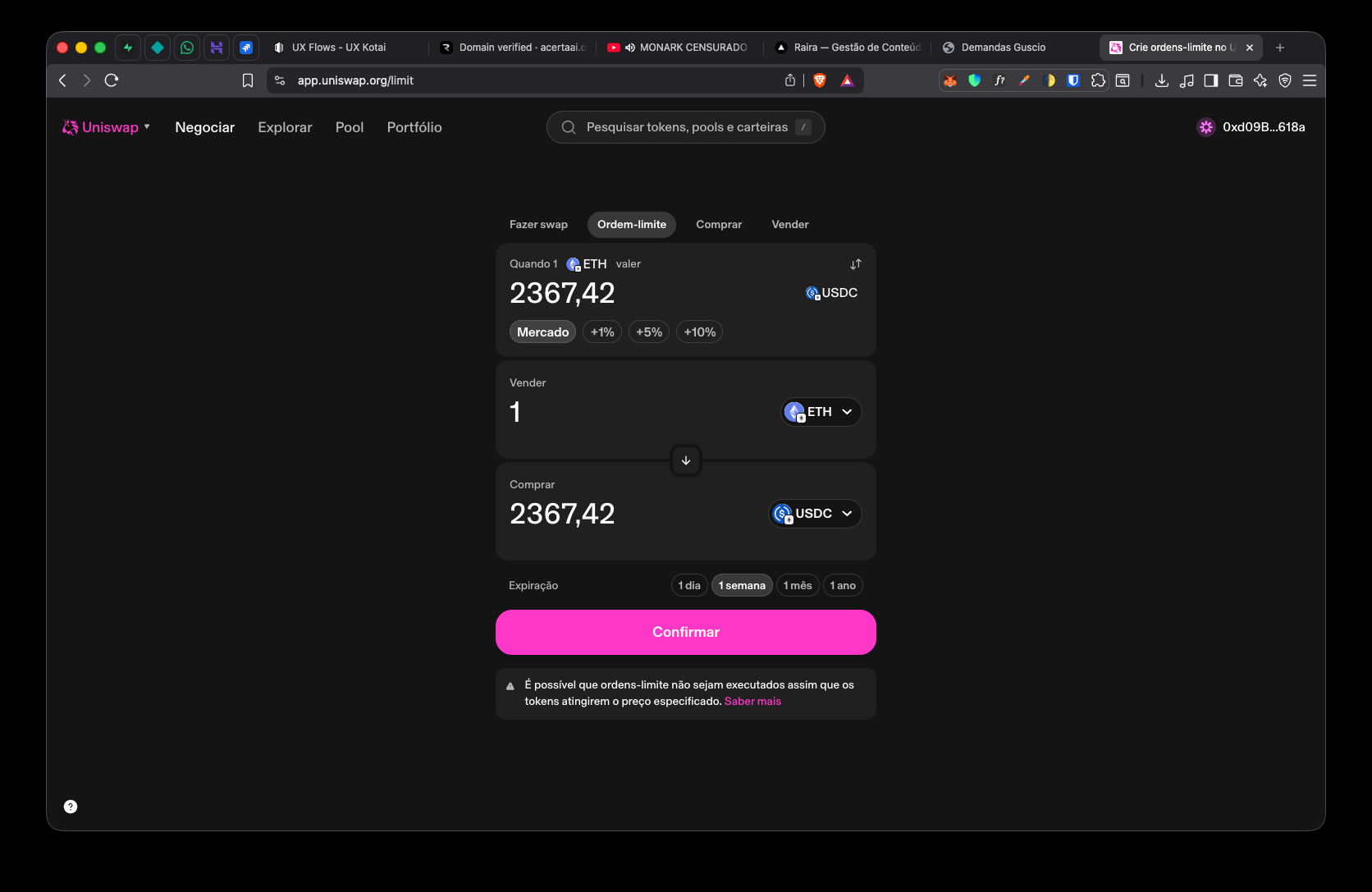Image resolution: width=1372 pixels, height=892 pixels.
Task: Bookmark this page
Action: pos(248,80)
